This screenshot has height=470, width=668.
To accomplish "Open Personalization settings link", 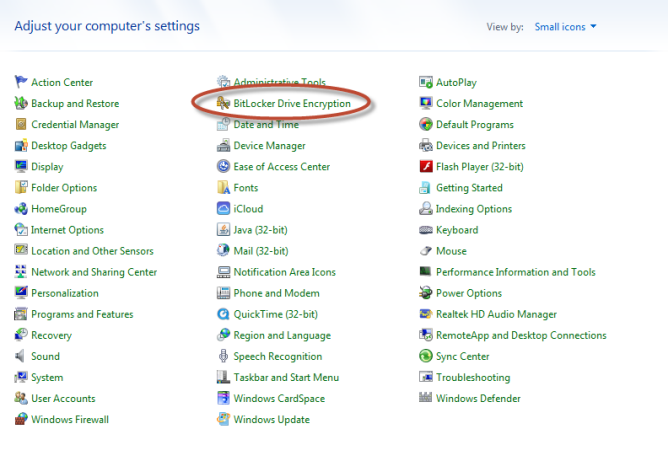I will [x=65, y=293].
